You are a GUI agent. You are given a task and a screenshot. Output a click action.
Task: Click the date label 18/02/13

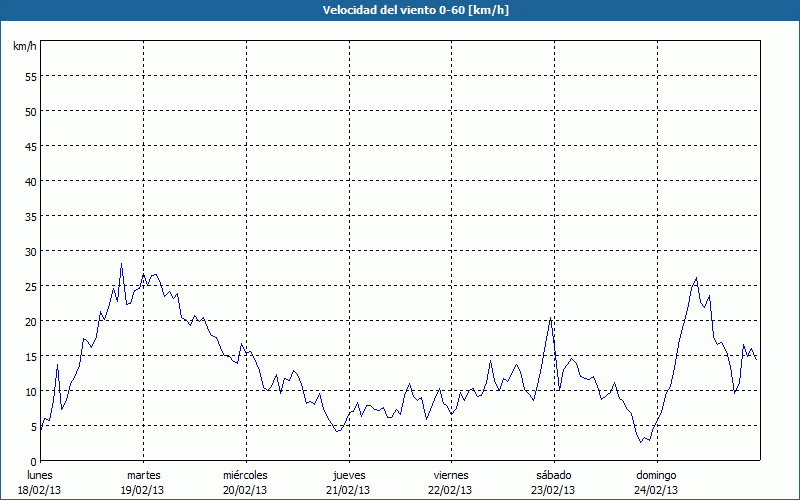(40, 490)
